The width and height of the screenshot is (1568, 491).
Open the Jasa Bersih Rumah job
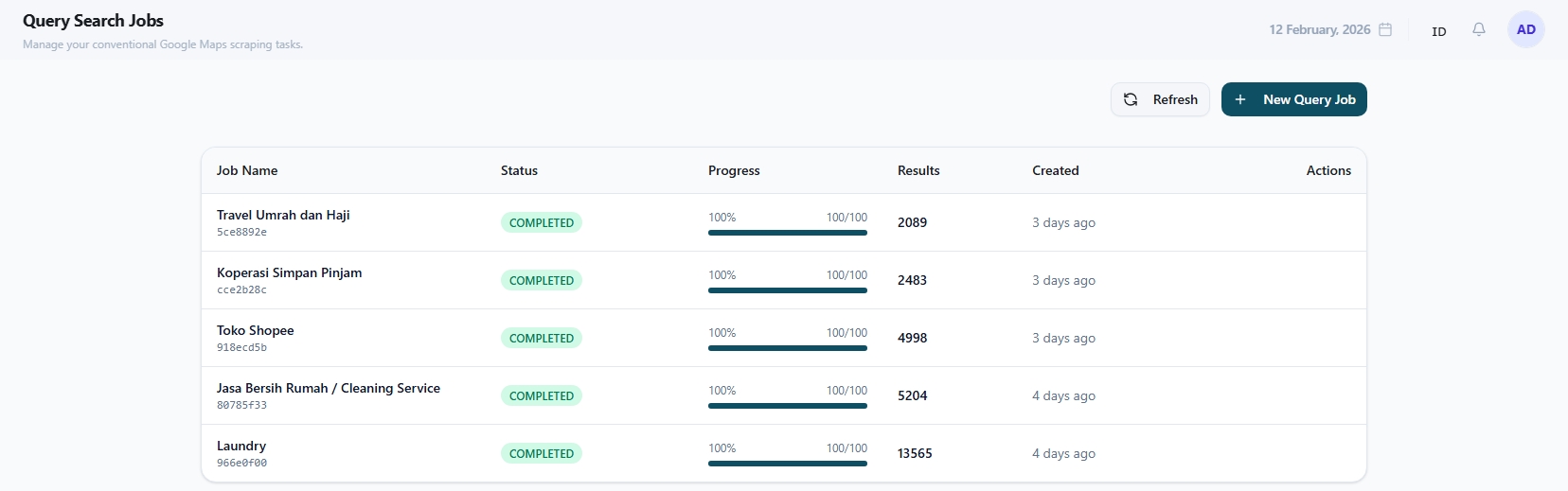(x=328, y=388)
